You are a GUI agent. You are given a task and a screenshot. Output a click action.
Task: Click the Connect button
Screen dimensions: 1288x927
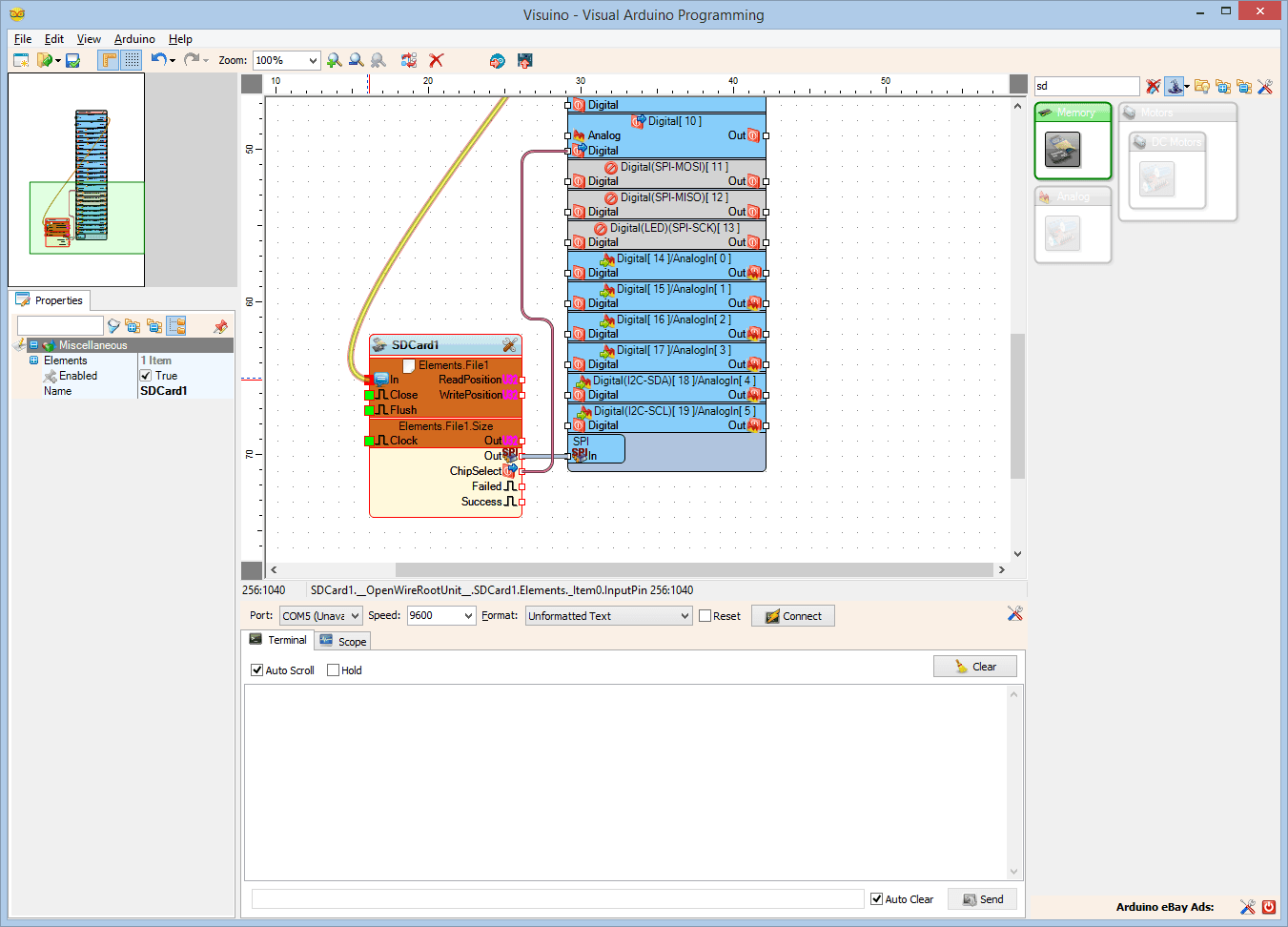tap(792, 615)
